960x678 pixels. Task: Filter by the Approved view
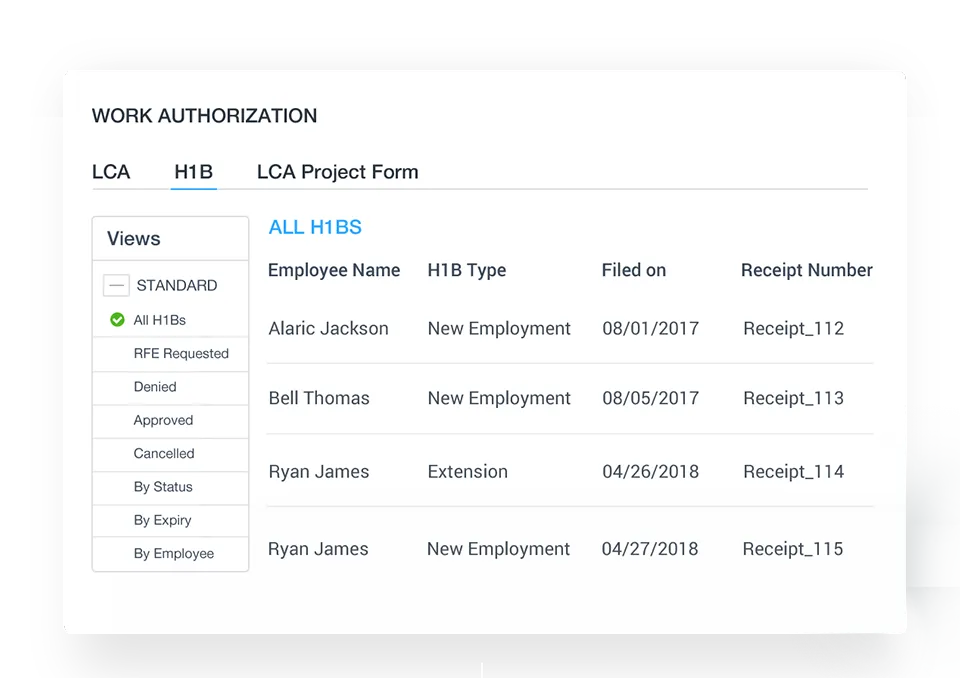[163, 421]
